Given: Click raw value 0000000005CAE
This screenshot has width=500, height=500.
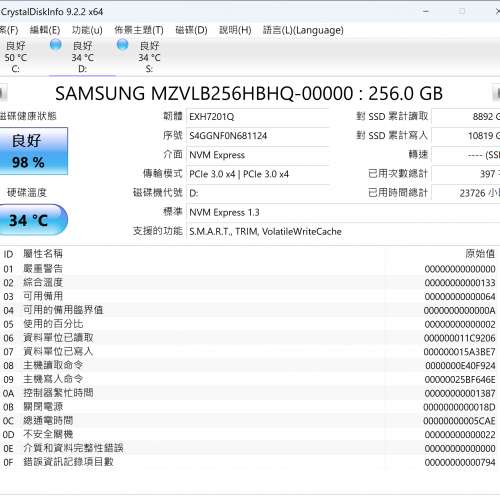Looking at the screenshot, I should coord(459,421).
